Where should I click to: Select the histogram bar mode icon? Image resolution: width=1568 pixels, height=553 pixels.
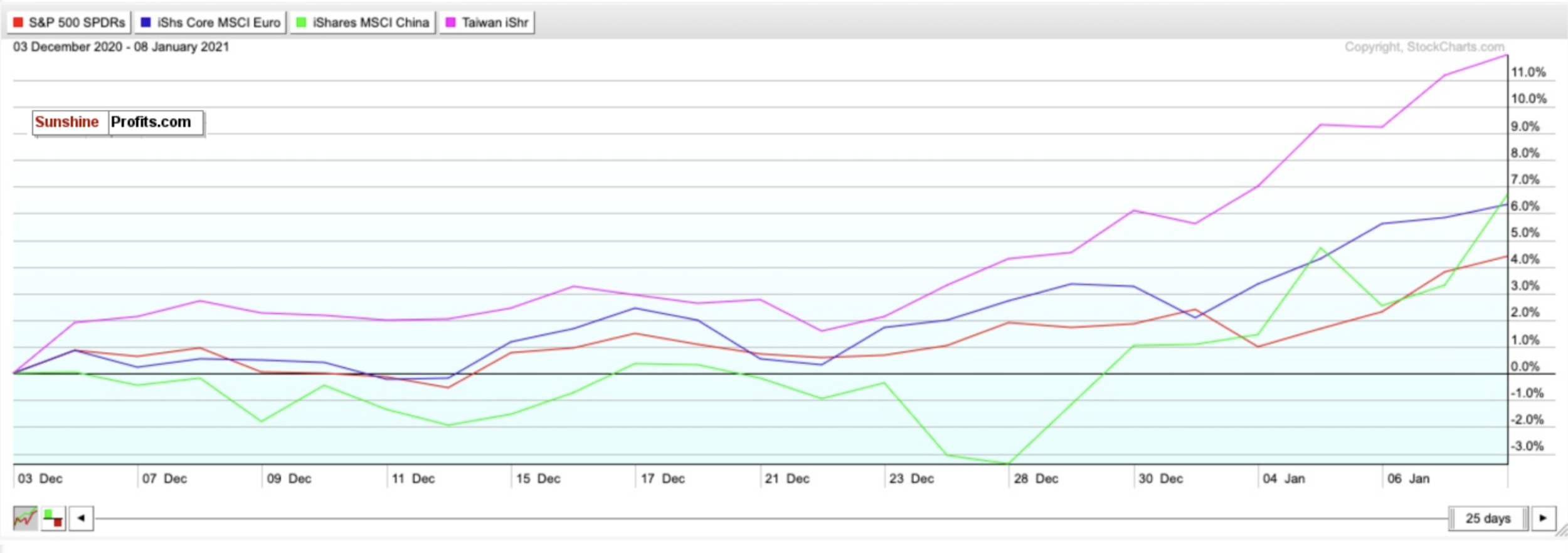pyautogui.click(x=53, y=519)
